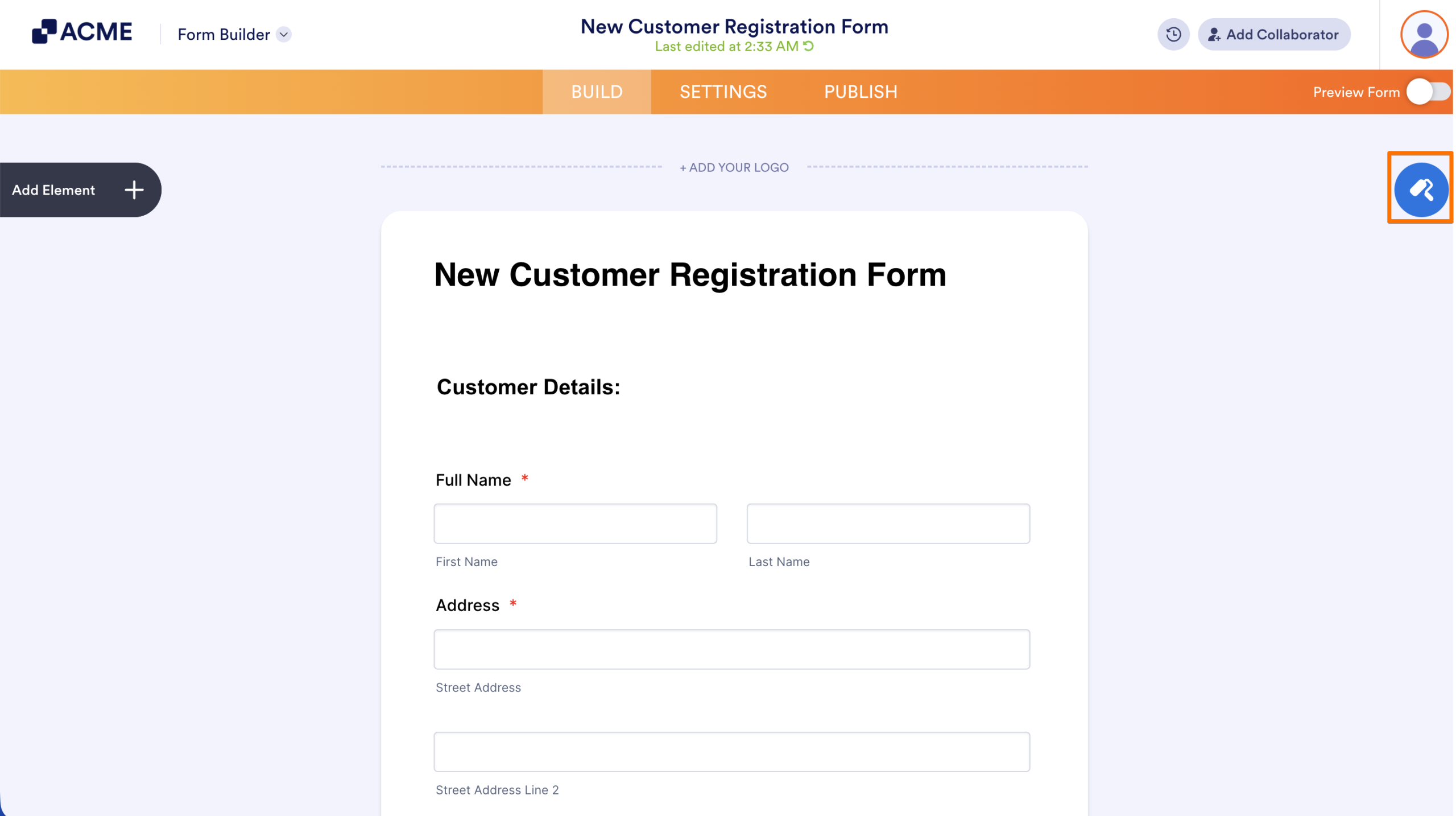Screen dimensions: 1456x816
Task: Edit the Customer Details heading
Action: click(528, 387)
